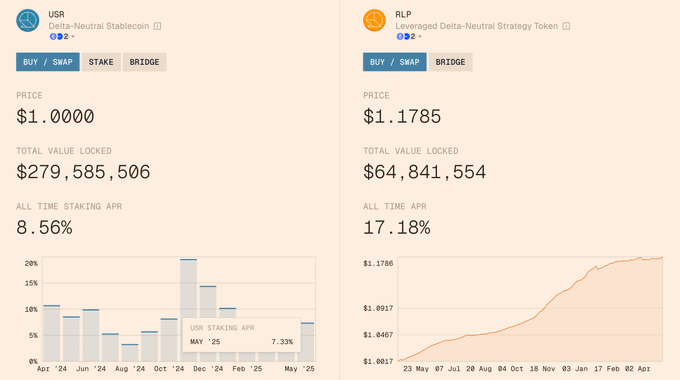Click the RLP price chart area
680x380 pixels.
pos(530,309)
